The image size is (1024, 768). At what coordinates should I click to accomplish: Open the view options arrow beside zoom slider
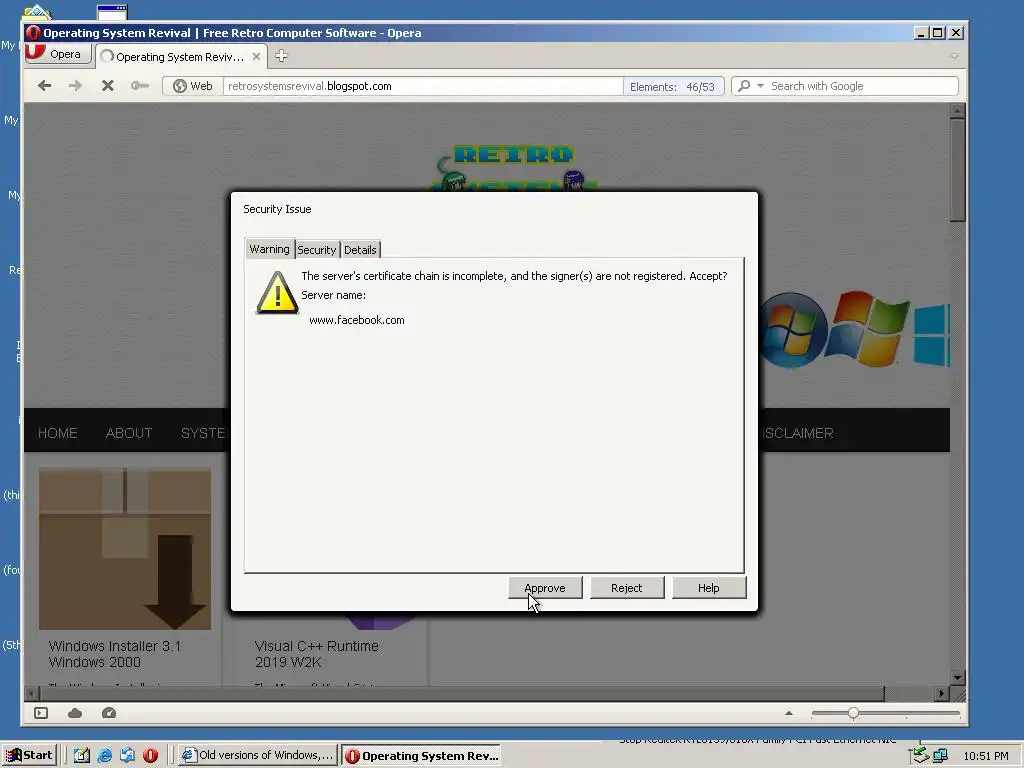pos(789,714)
